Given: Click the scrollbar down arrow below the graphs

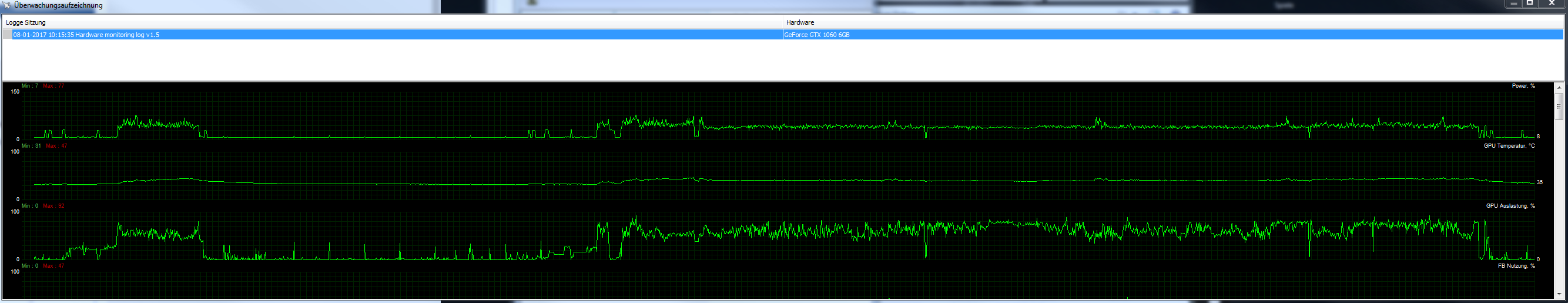Looking at the screenshot, I should point(1558,294).
